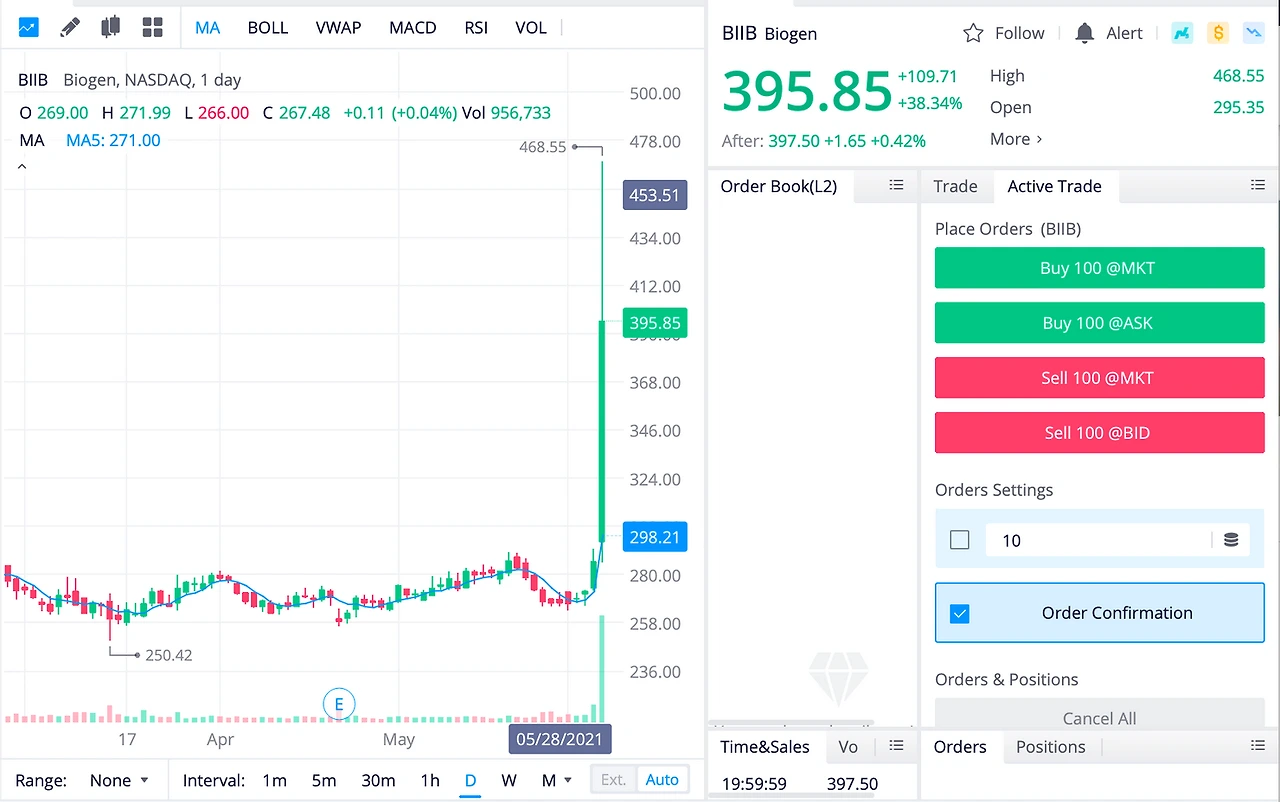Enable the MACD indicator
1280x802 pixels.
[413, 27]
